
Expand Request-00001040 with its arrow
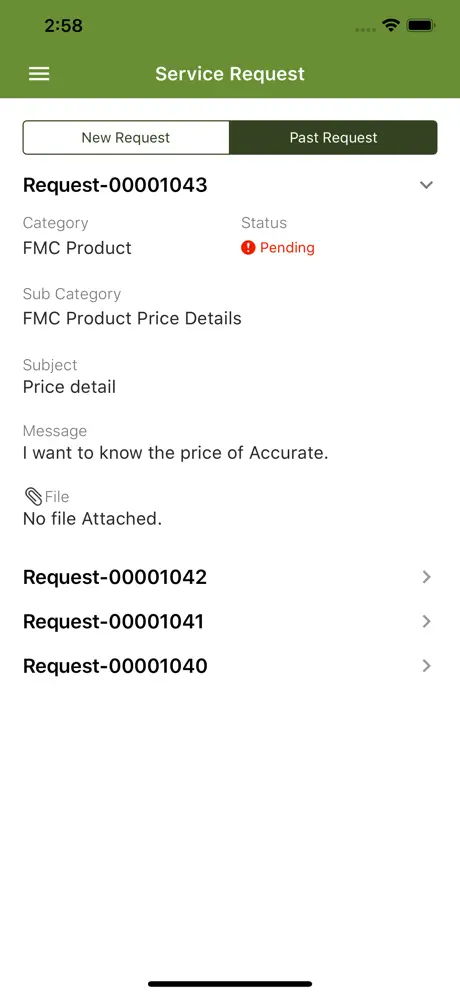point(426,666)
